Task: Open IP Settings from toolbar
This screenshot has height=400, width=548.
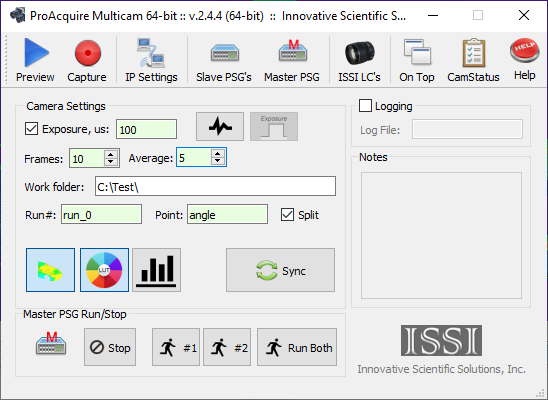Action: coord(151,60)
